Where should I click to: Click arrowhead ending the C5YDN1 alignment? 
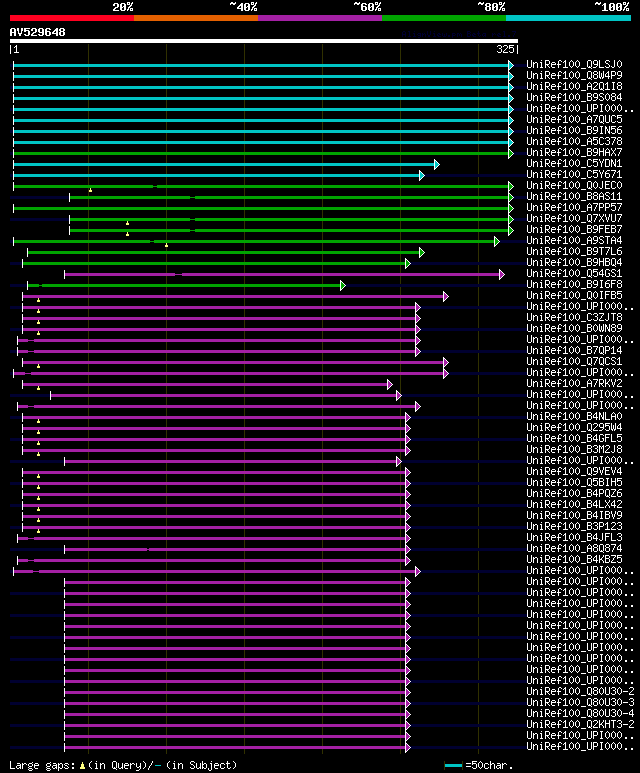coord(436,164)
